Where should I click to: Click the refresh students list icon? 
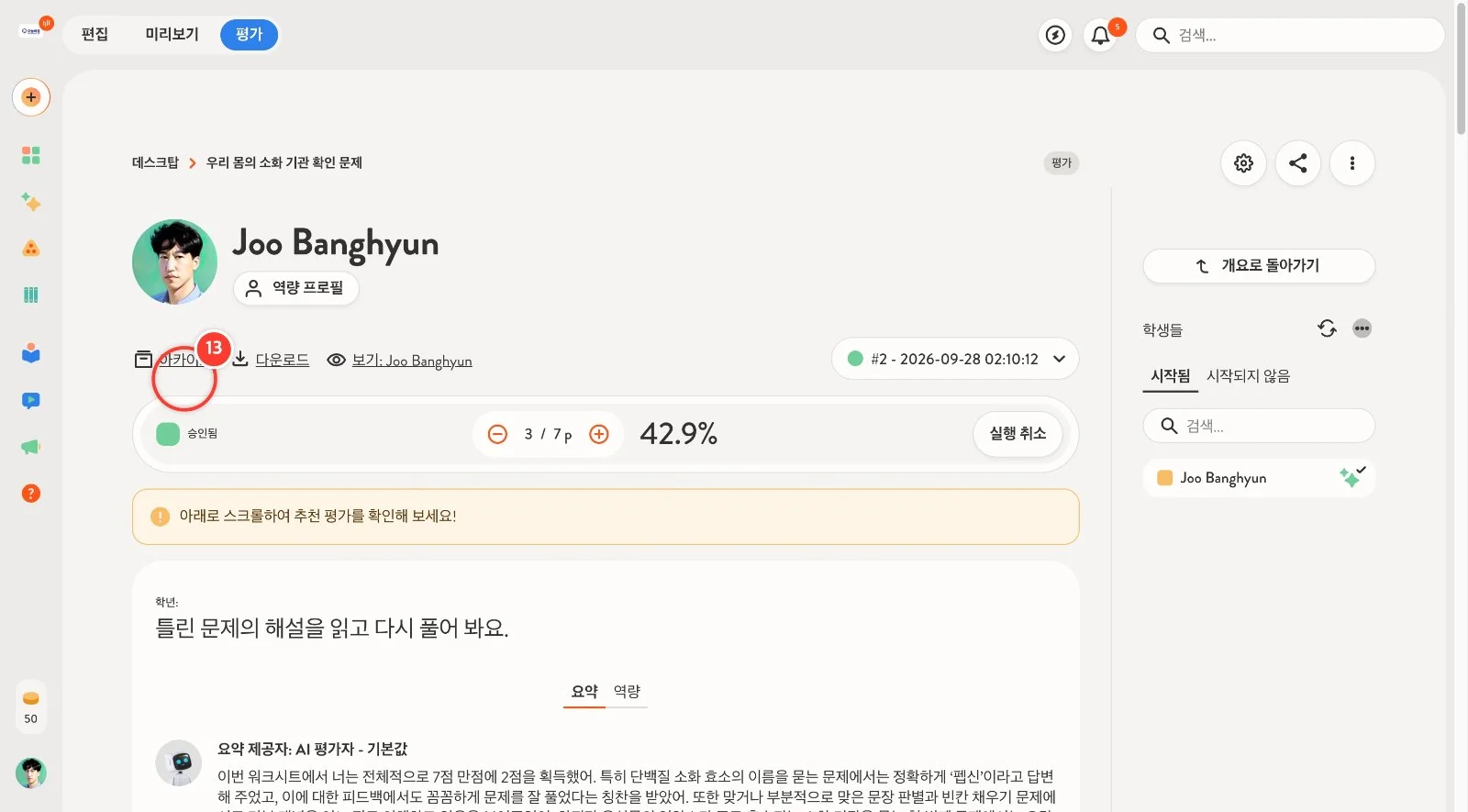pos(1327,328)
